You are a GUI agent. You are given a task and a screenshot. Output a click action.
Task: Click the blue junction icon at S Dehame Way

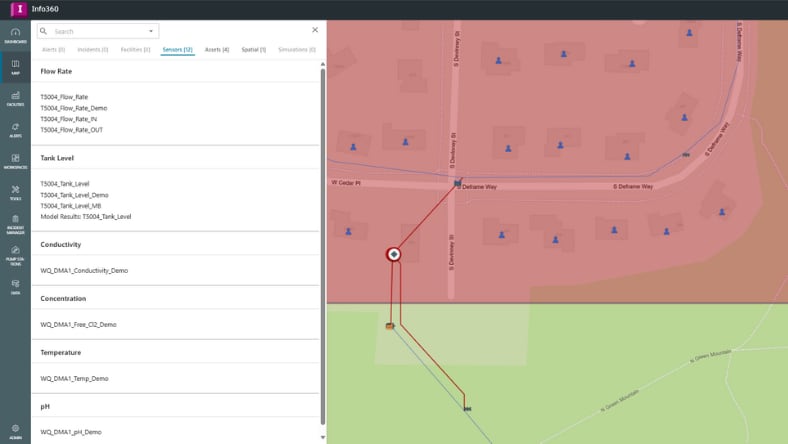point(457,183)
